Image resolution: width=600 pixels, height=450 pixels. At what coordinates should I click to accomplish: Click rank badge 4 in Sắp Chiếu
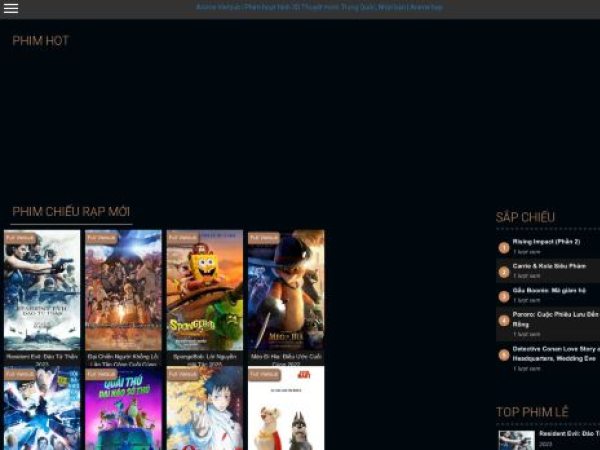coord(504,321)
